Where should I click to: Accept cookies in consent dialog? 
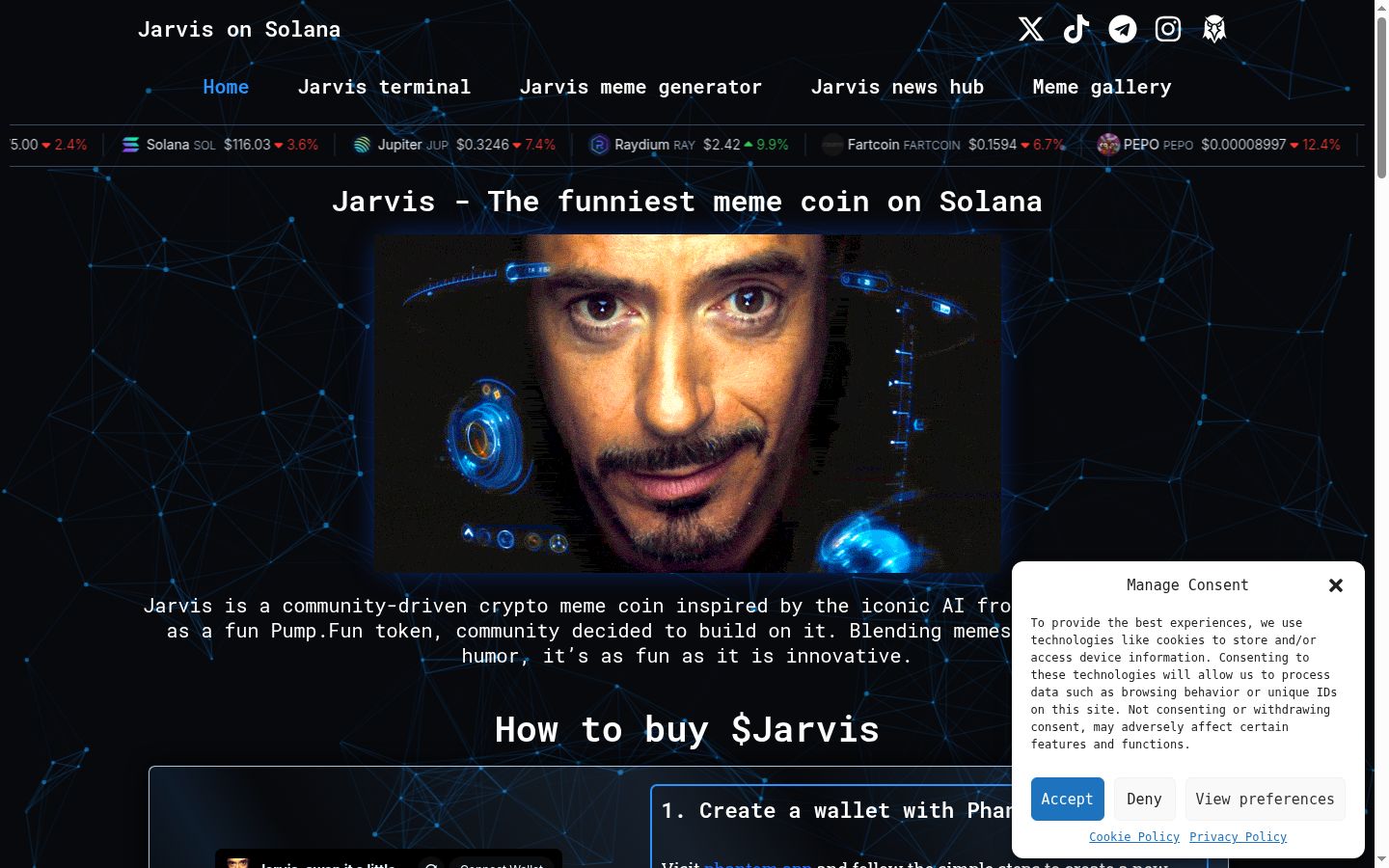coord(1067,799)
